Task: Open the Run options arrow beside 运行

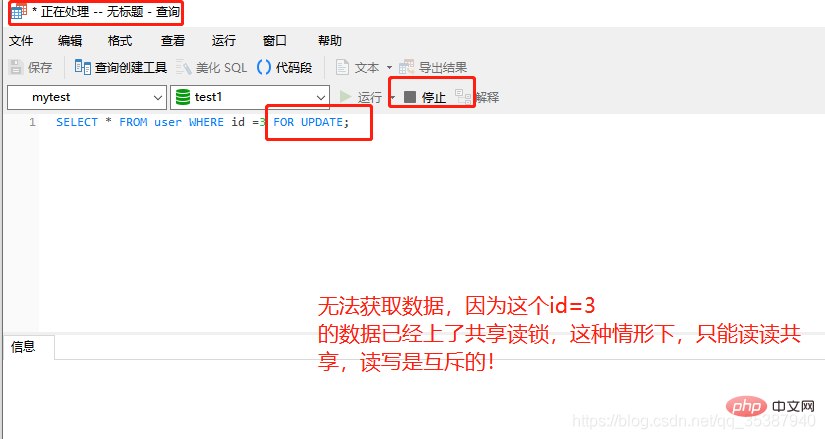Action: pos(392,97)
